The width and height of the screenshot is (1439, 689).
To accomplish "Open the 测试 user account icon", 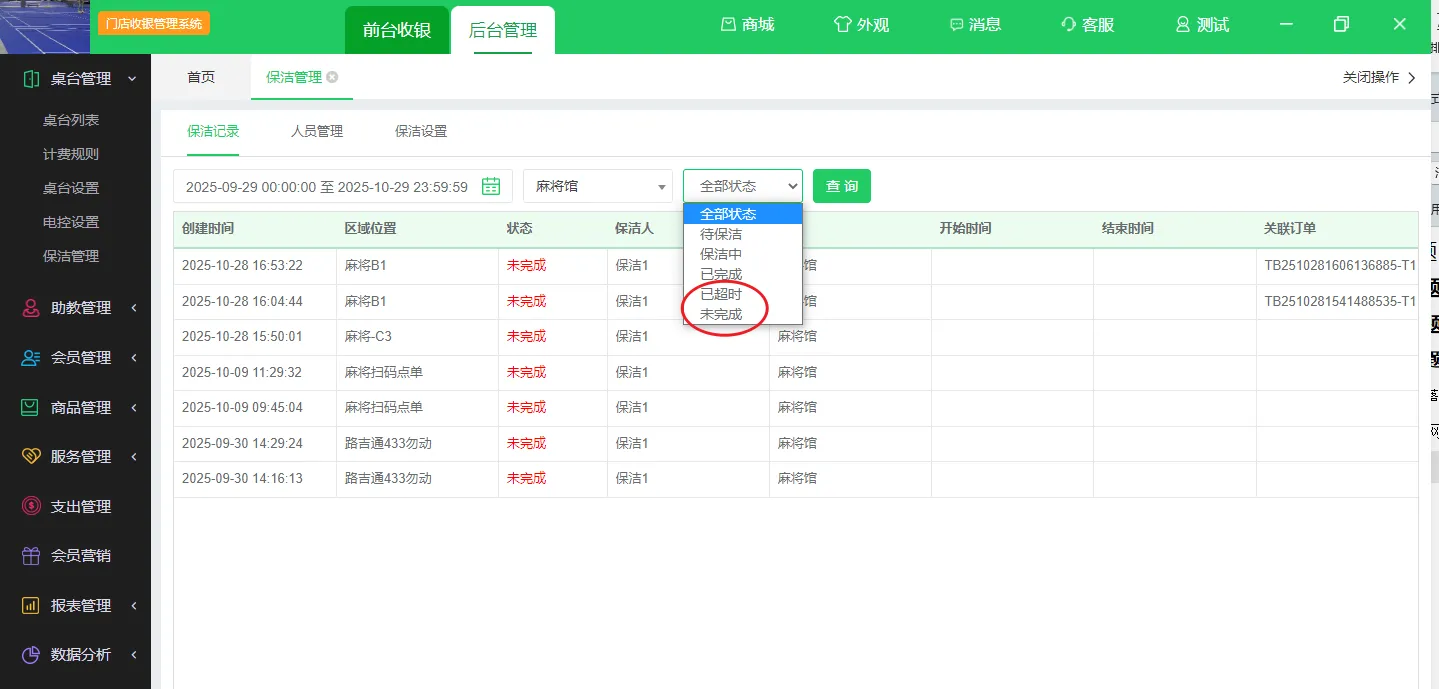I will pos(1183,25).
